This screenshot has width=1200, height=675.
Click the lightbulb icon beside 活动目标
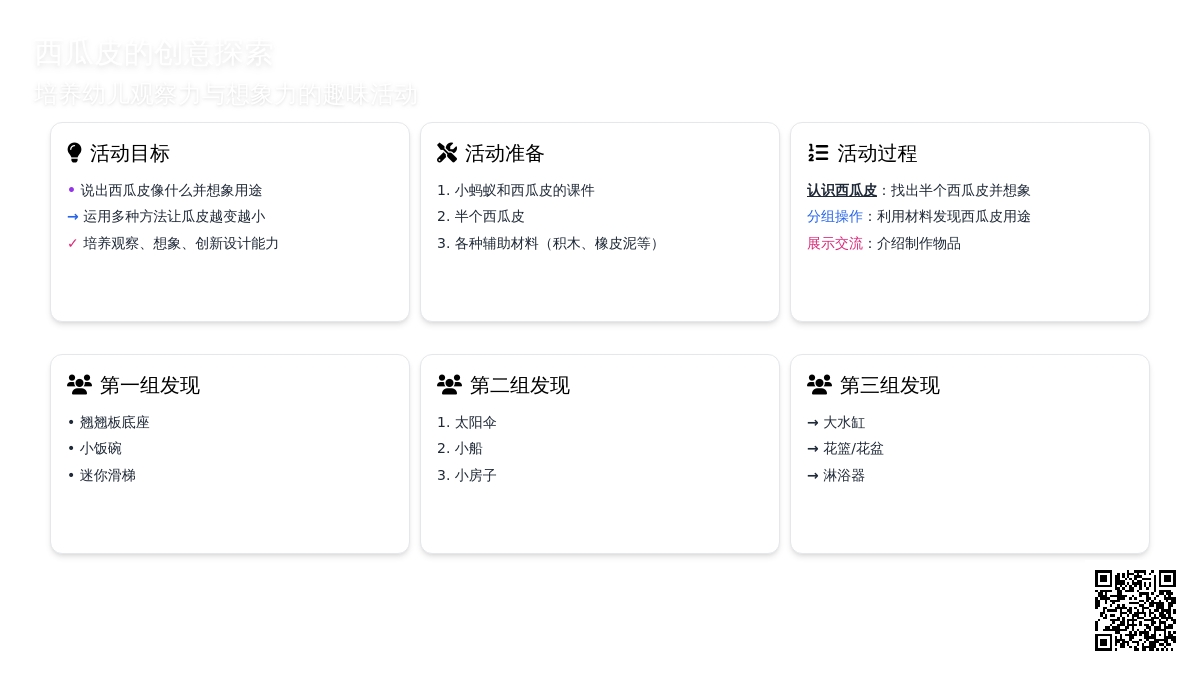75,153
